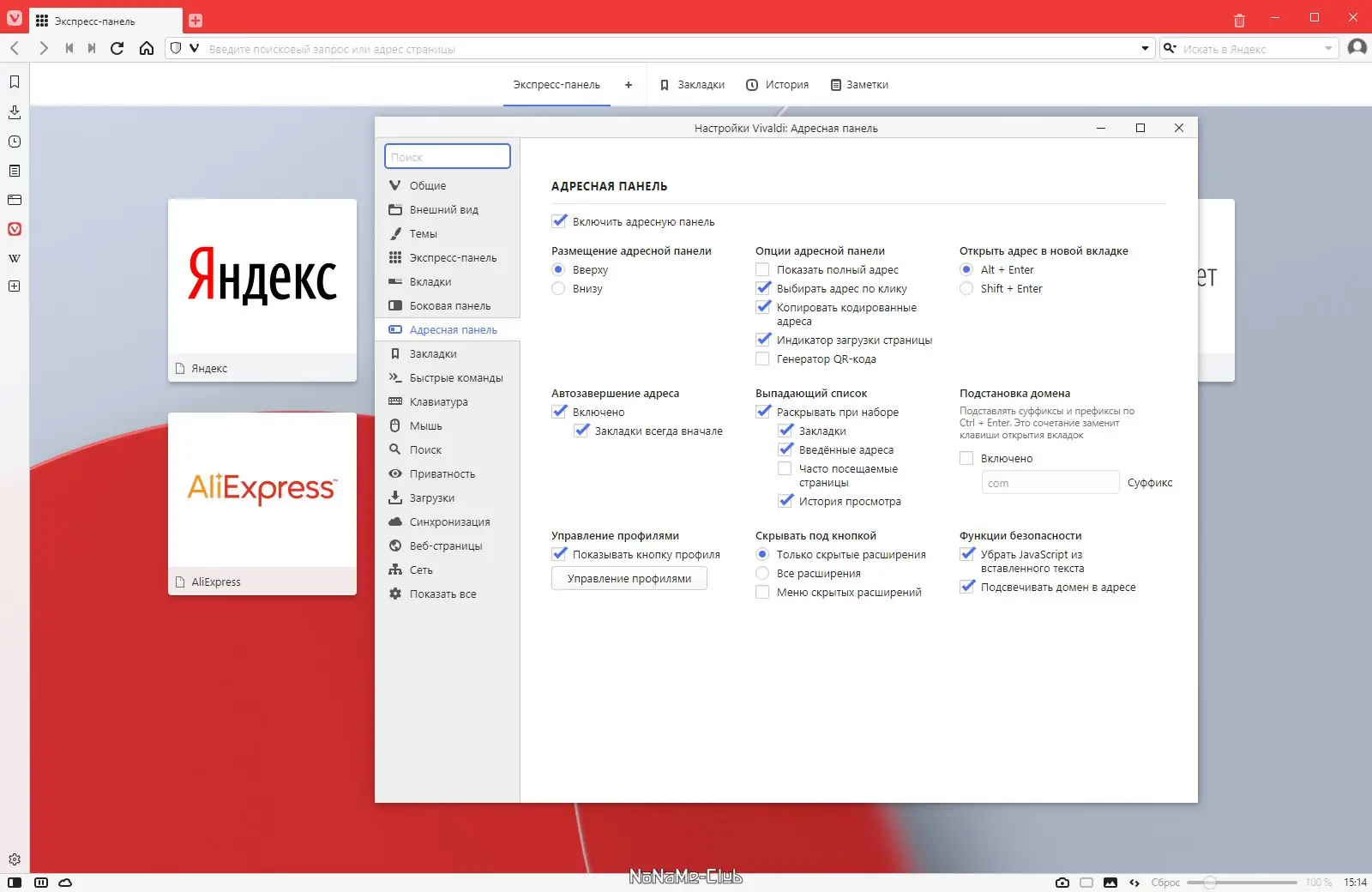The width and height of the screenshot is (1372, 892).
Task: Open Vivaldi web panel in sidebar
Action: [x=15, y=229]
